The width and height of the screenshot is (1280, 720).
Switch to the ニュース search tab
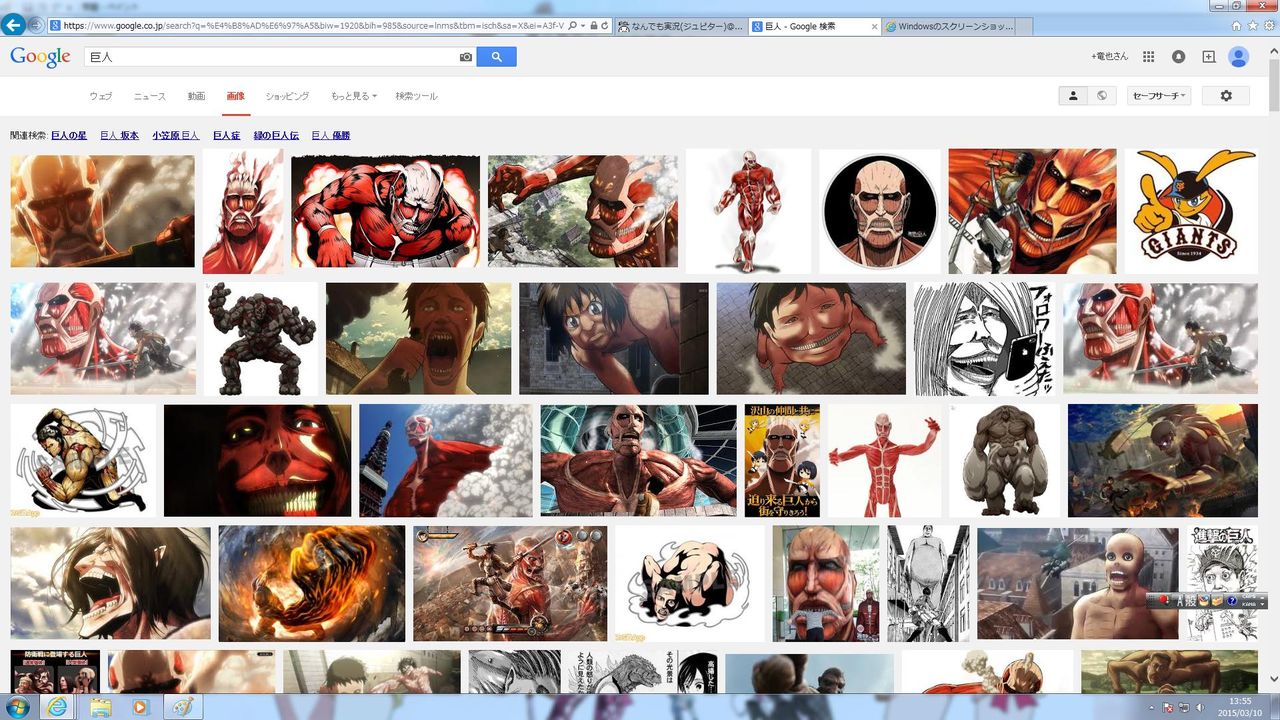(150, 96)
